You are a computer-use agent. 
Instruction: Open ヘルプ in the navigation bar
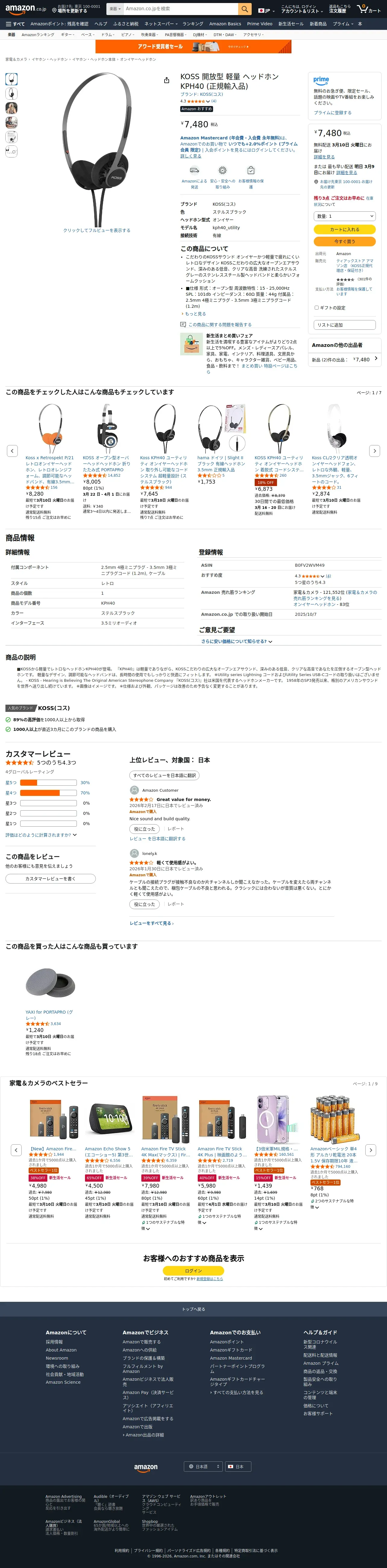tap(101, 24)
